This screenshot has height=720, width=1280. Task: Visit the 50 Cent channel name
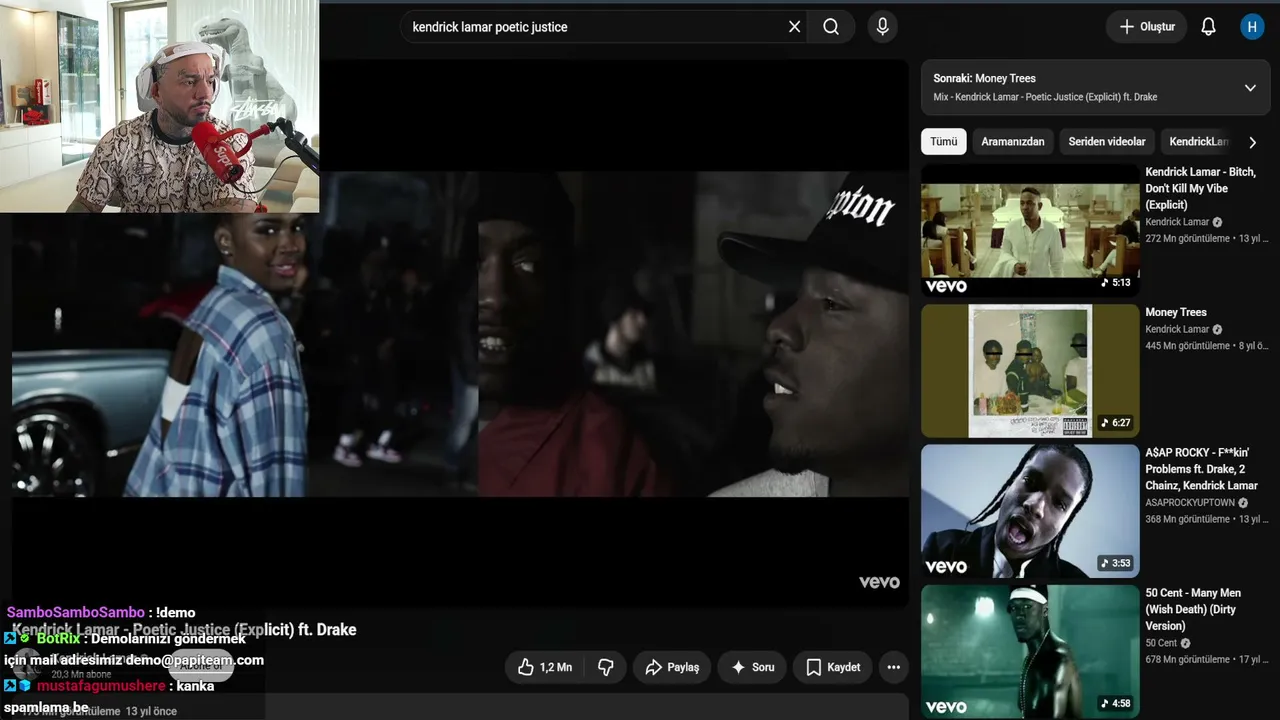point(1161,643)
